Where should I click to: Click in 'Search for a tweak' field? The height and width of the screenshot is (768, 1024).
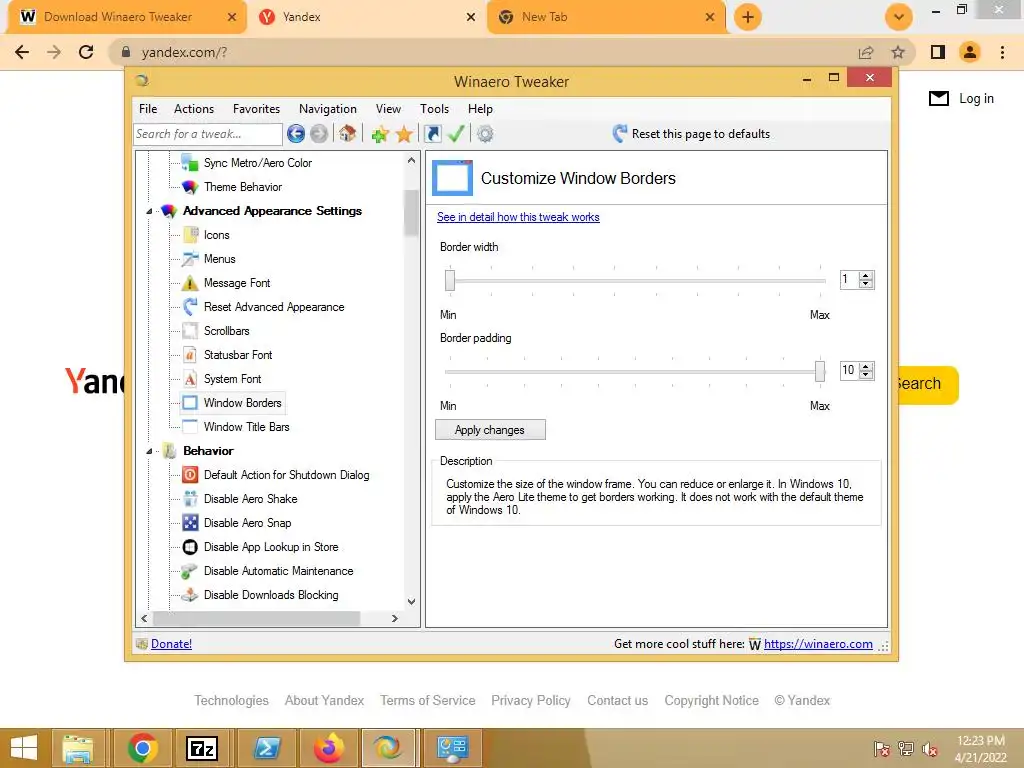tap(208, 134)
